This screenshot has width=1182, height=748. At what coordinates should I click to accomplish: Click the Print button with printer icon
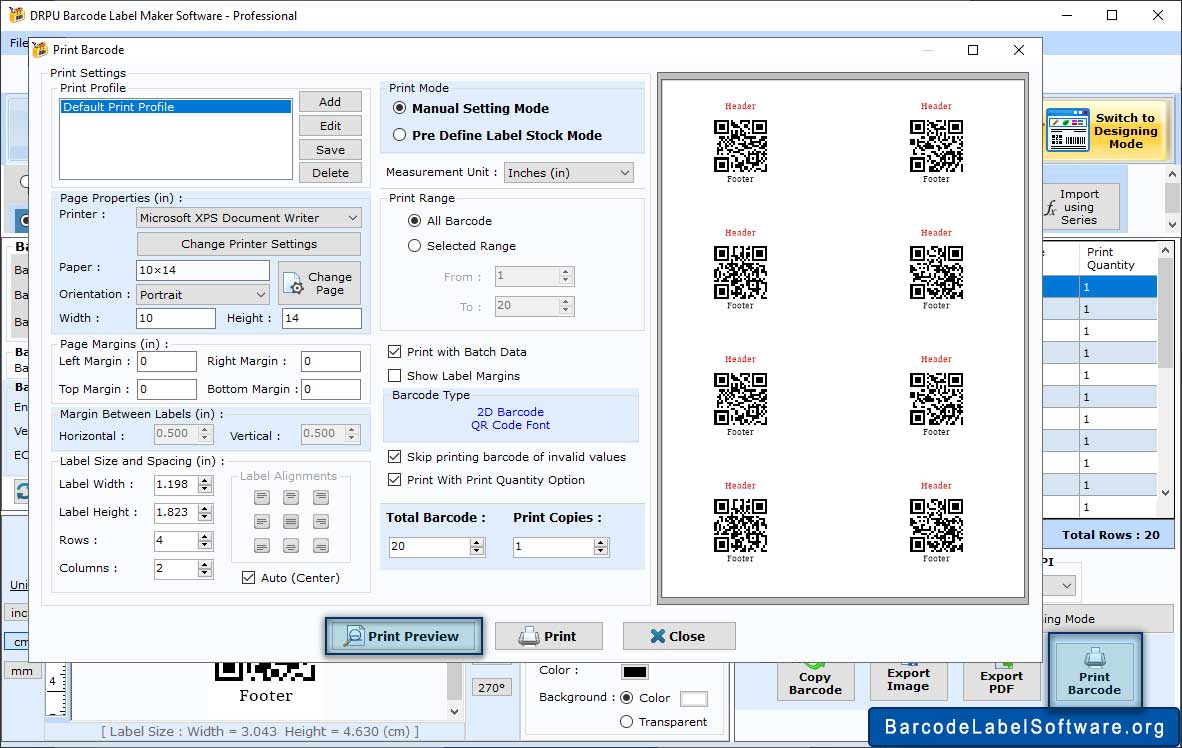pos(548,636)
